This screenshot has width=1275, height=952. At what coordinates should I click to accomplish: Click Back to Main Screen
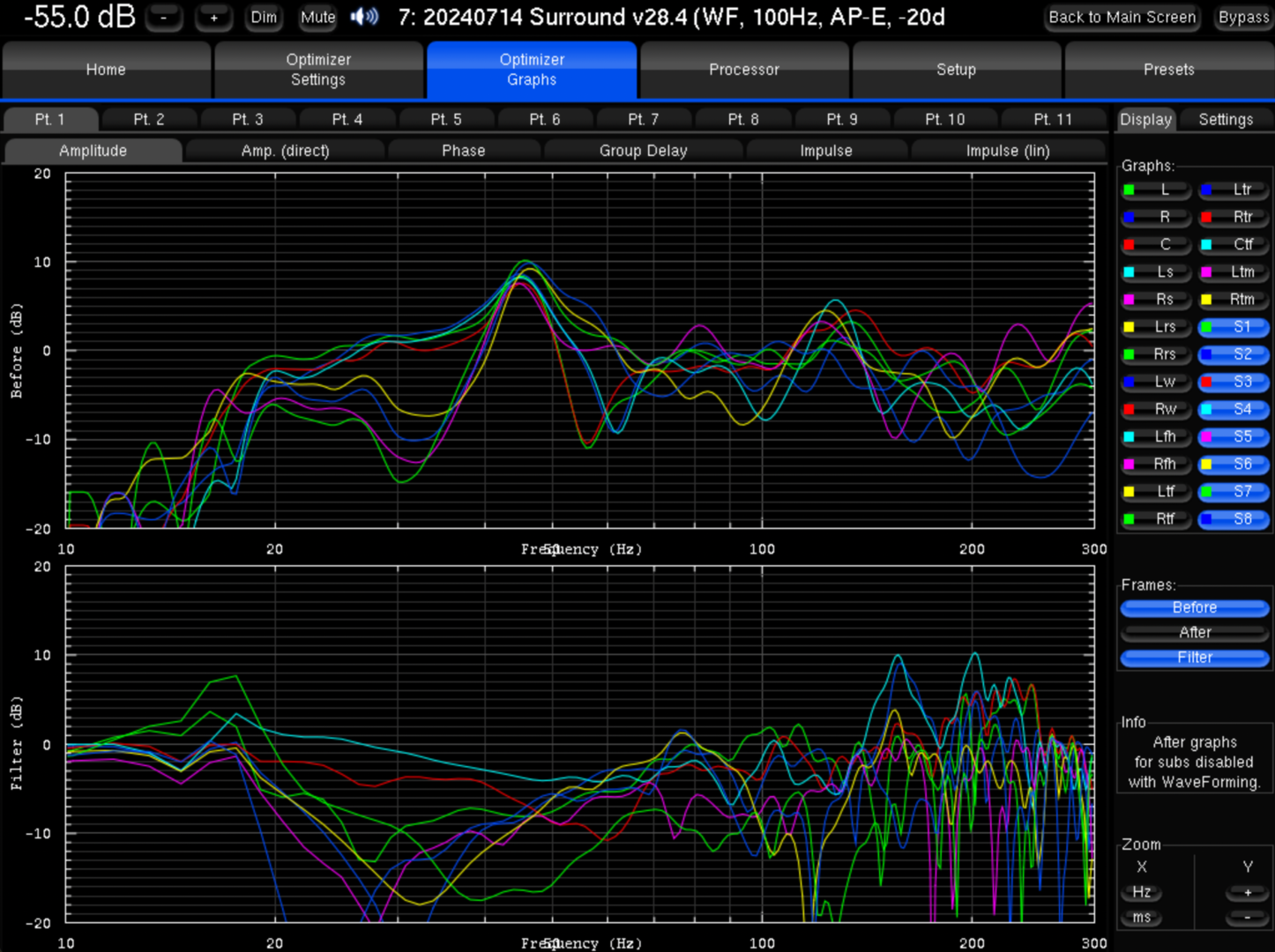[1122, 18]
